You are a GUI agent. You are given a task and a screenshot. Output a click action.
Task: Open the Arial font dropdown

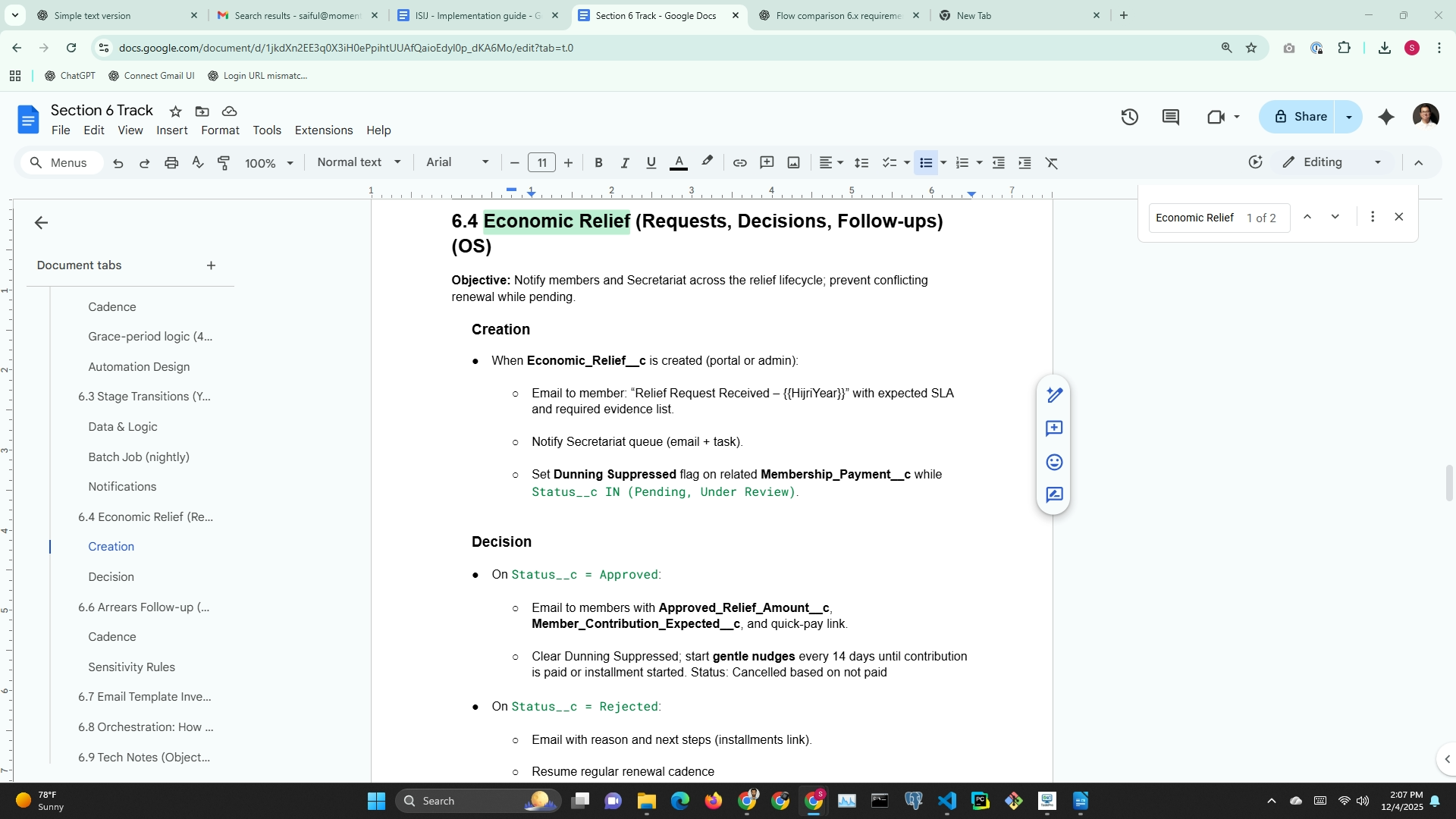(x=457, y=162)
